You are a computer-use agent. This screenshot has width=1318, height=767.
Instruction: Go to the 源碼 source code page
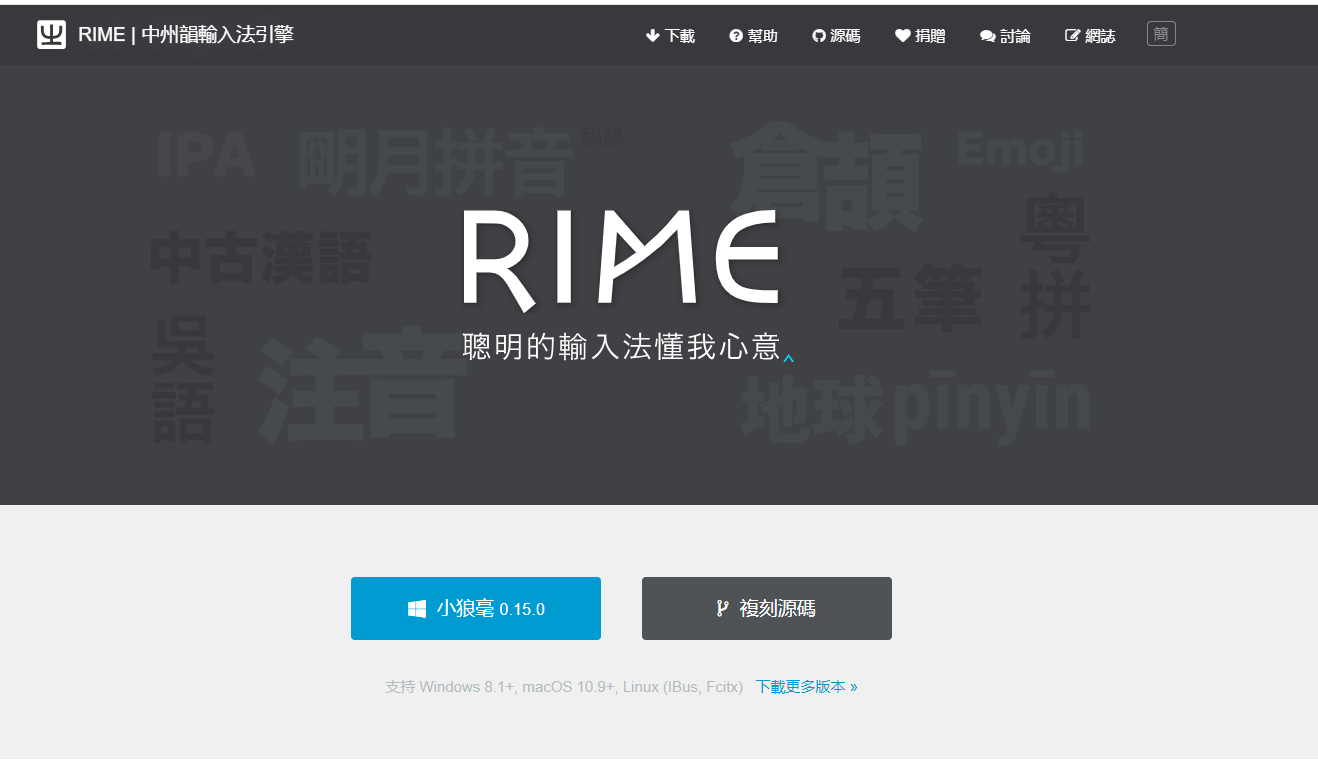pos(836,36)
